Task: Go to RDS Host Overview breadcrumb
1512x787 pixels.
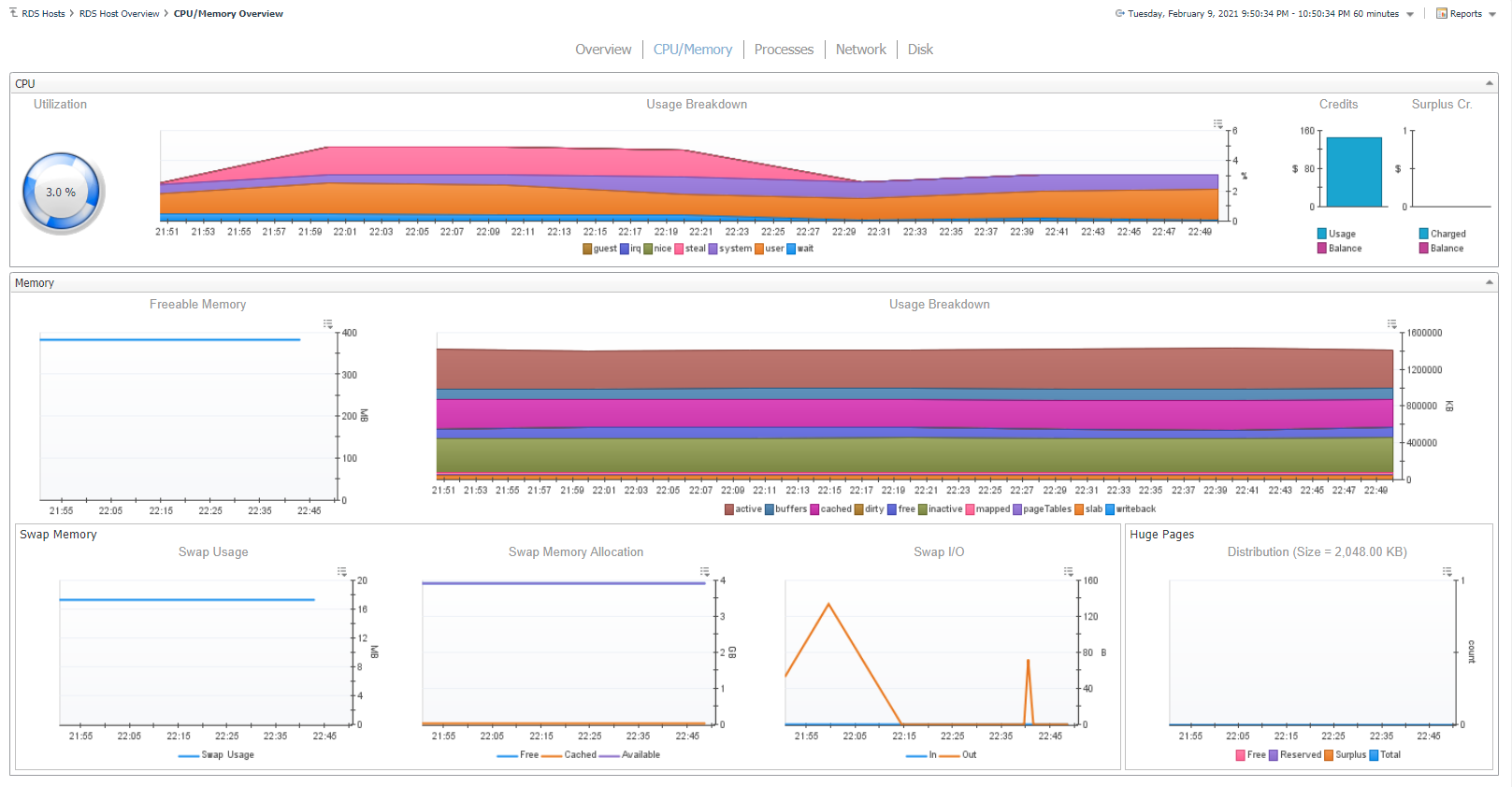Action: (x=119, y=14)
